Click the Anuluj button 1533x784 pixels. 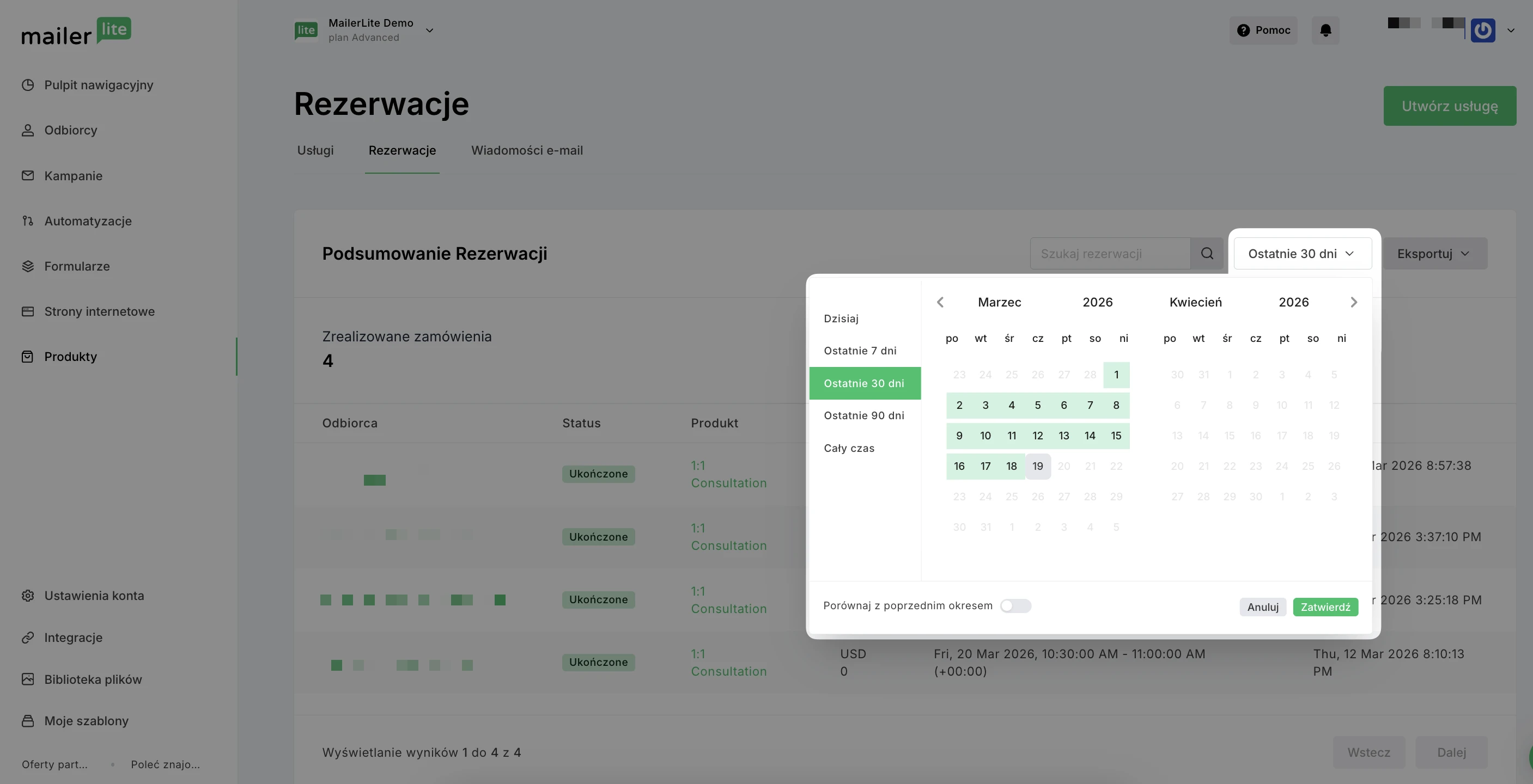pos(1262,608)
